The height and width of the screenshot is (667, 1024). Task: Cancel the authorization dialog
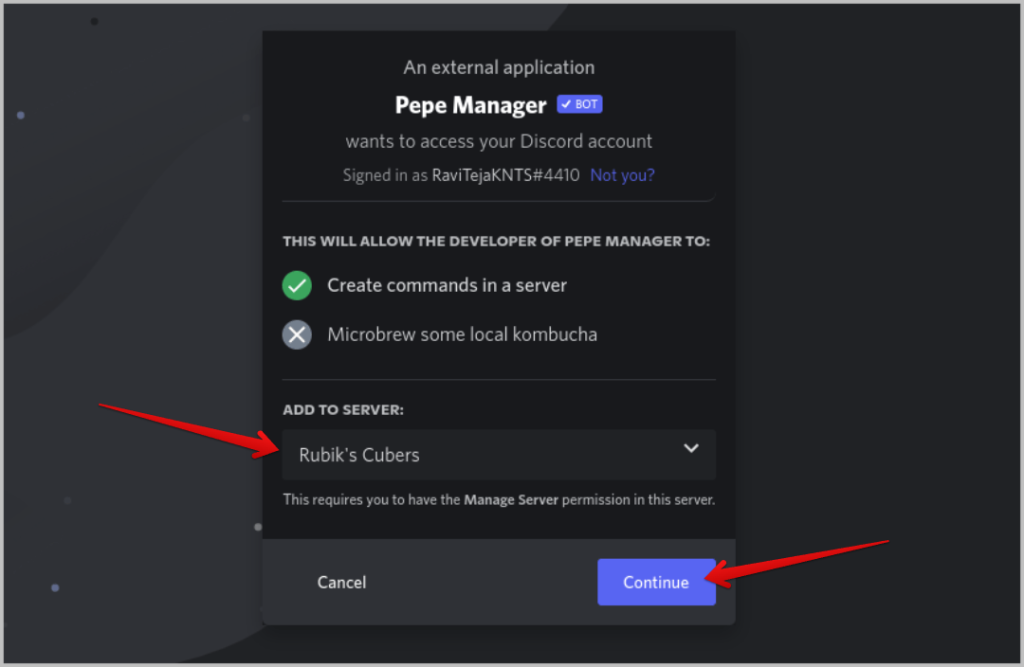pyautogui.click(x=342, y=582)
